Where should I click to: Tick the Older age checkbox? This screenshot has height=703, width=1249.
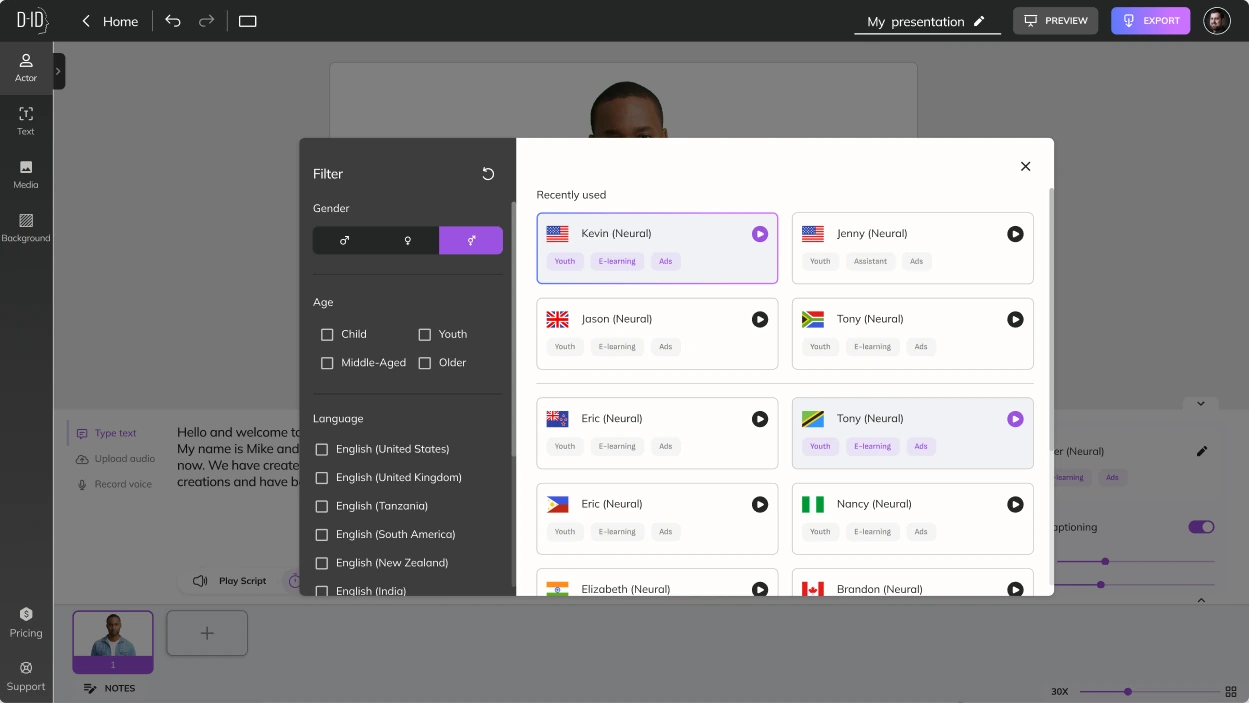(x=425, y=363)
